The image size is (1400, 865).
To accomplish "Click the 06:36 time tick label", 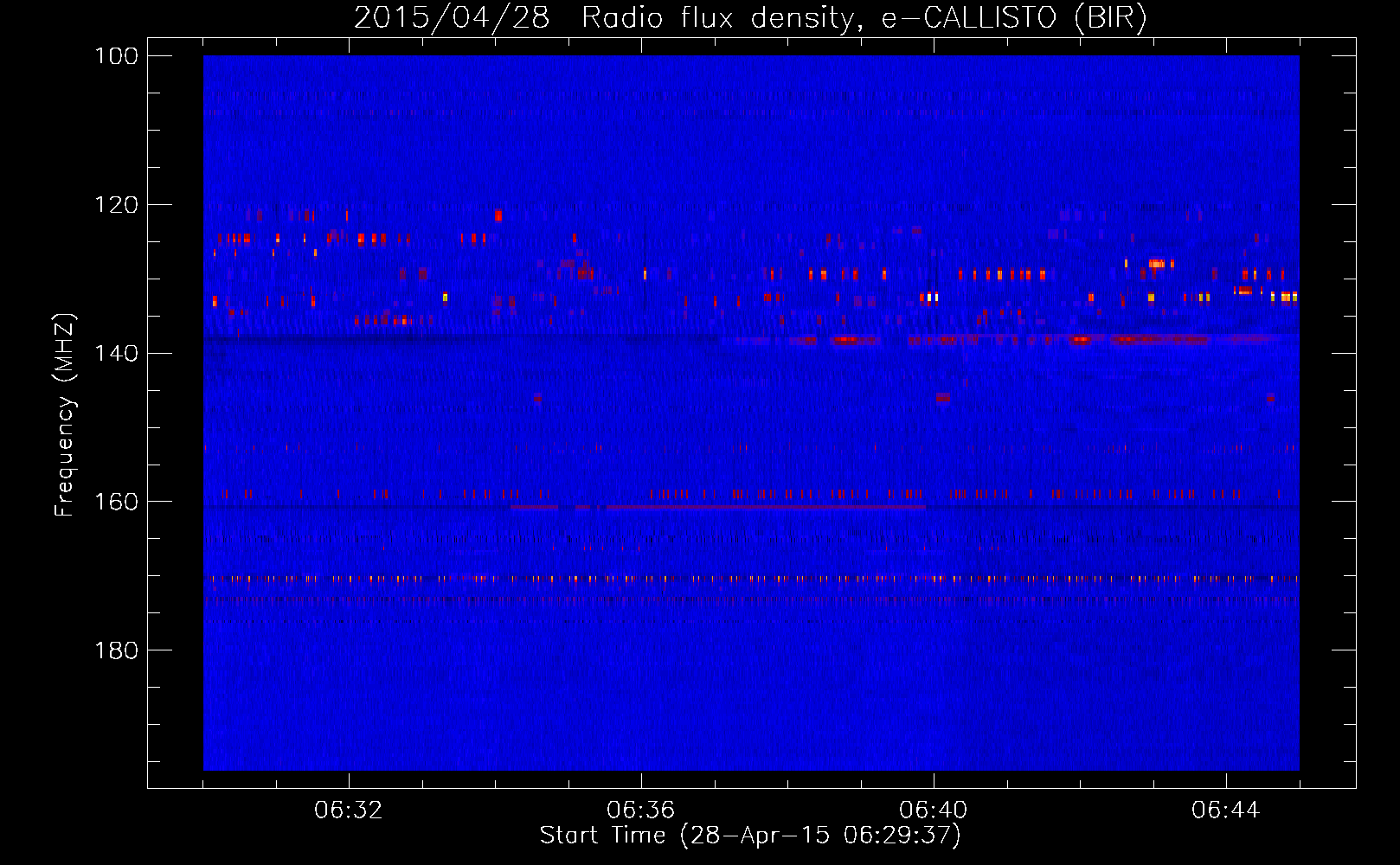I will pyautogui.click(x=641, y=811).
